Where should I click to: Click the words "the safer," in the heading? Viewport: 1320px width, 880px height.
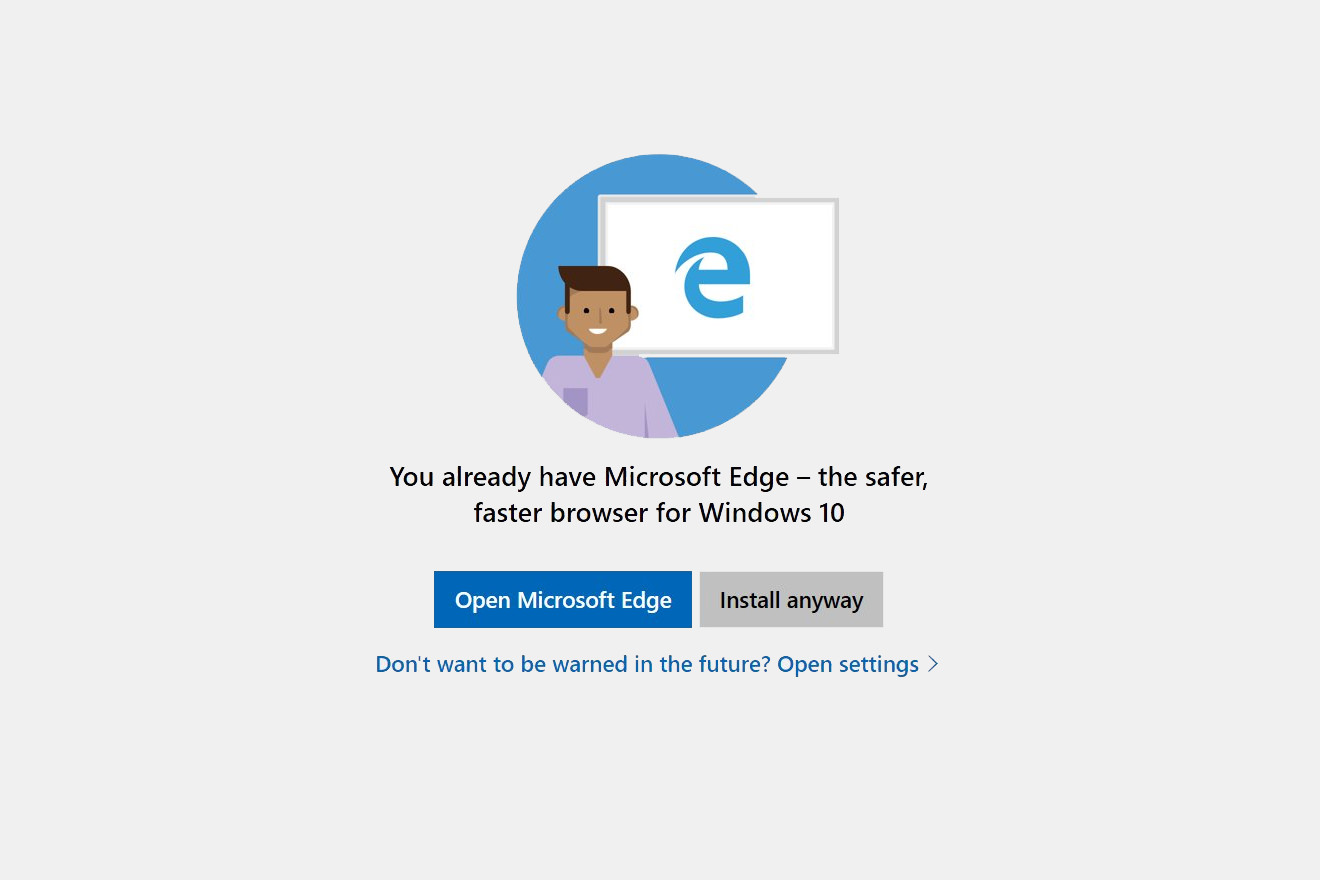(x=873, y=477)
